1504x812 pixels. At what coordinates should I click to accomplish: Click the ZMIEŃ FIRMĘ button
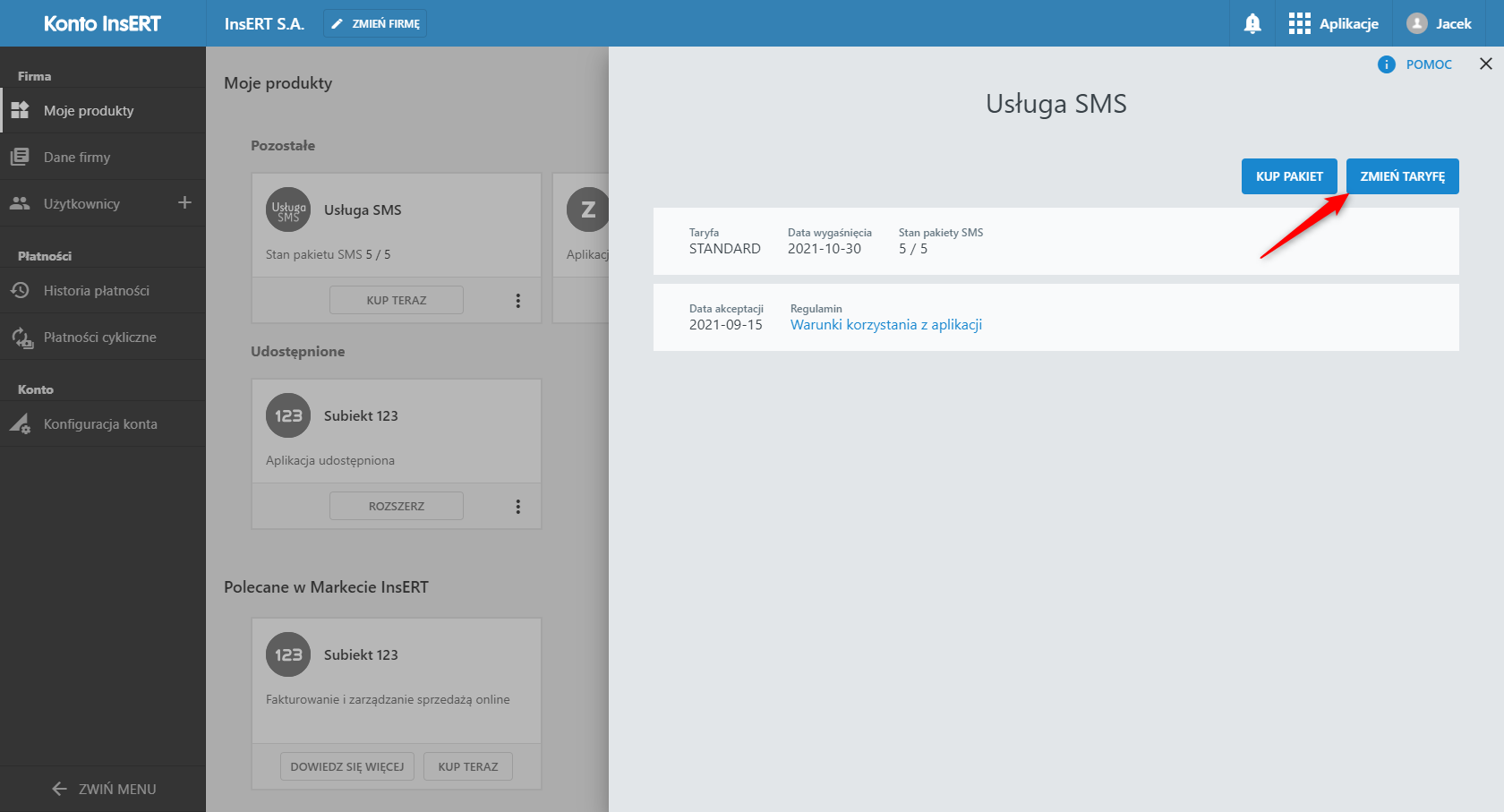[x=375, y=24]
